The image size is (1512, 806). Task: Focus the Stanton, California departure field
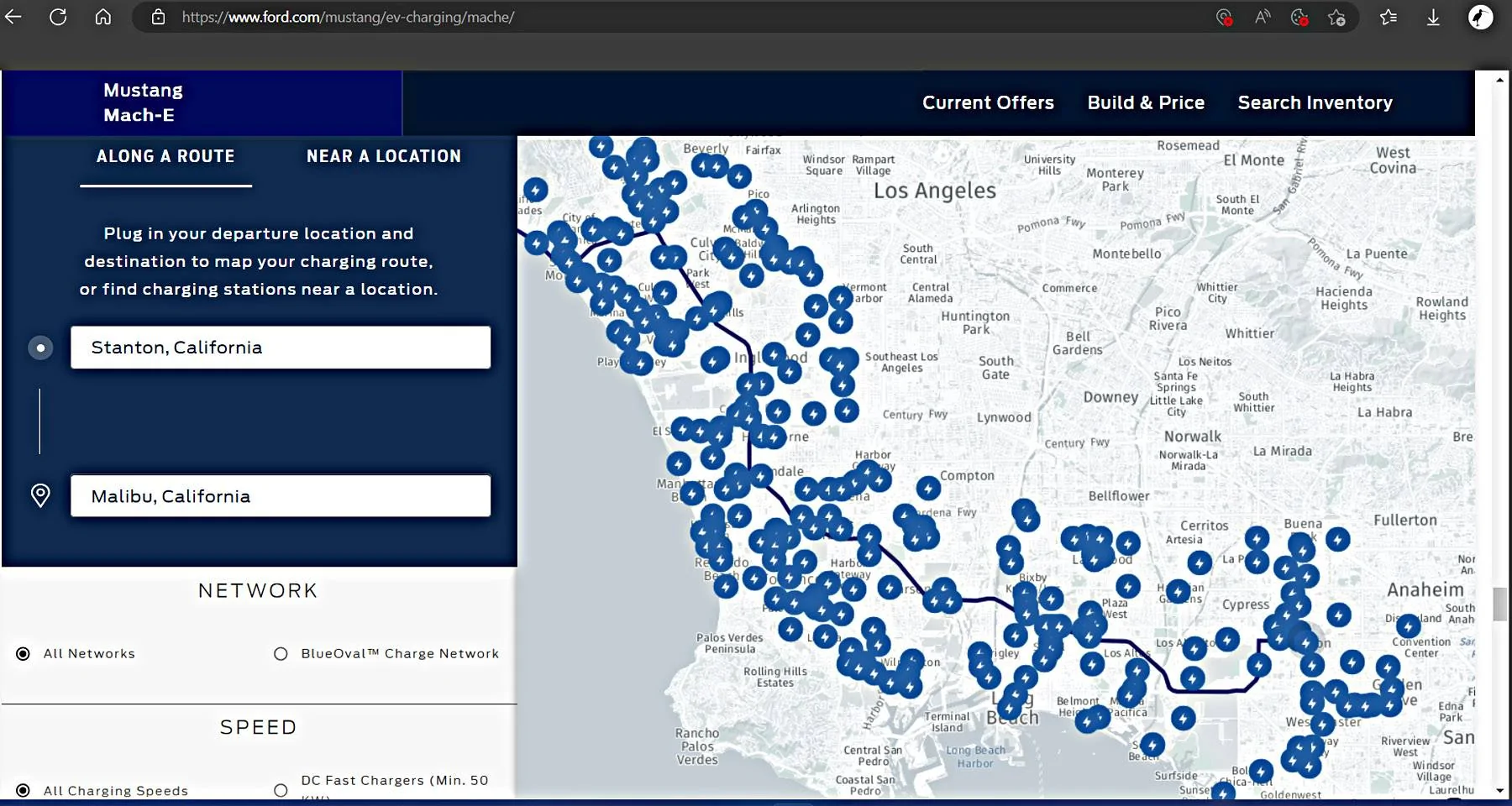pyautogui.click(x=281, y=348)
